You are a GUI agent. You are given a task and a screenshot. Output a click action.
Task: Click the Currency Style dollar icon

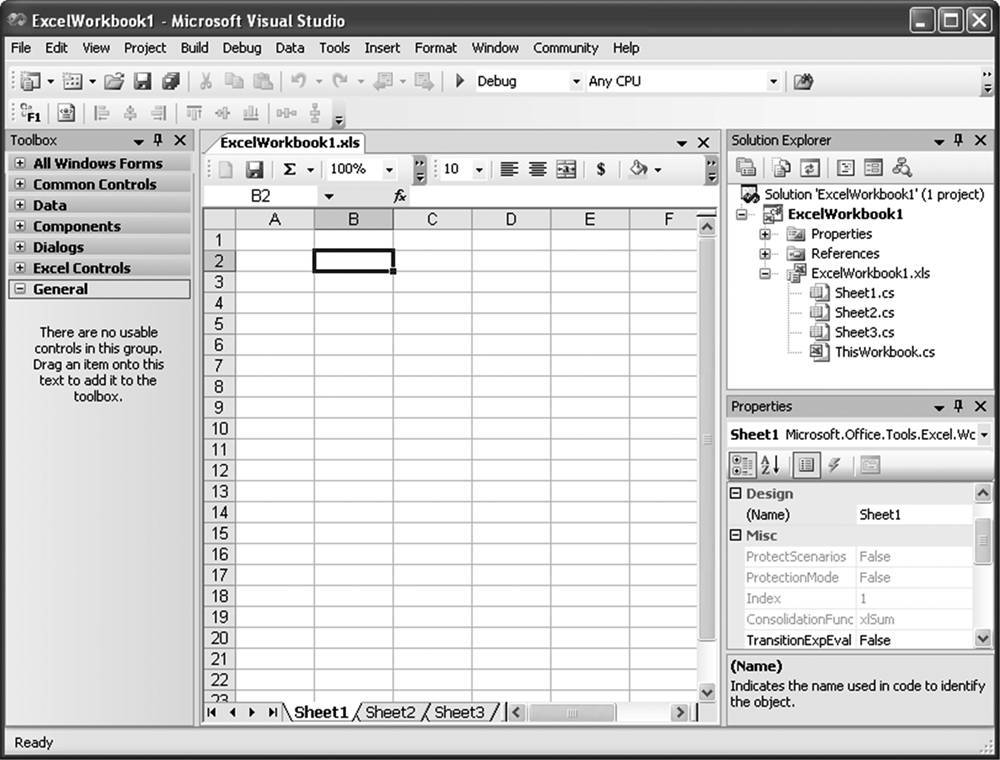[x=600, y=169]
